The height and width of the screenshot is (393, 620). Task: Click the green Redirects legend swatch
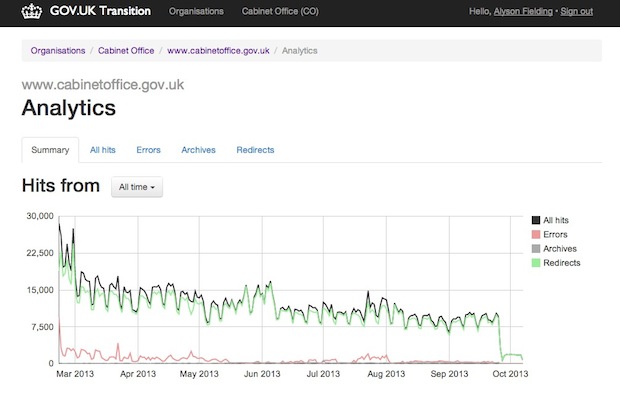[536, 263]
